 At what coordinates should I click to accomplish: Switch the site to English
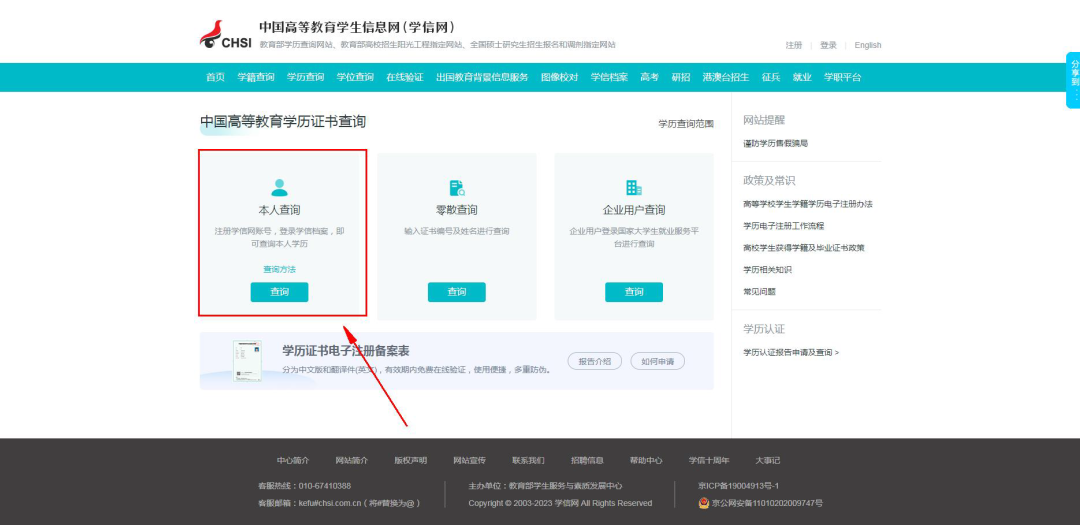(x=868, y=45)
